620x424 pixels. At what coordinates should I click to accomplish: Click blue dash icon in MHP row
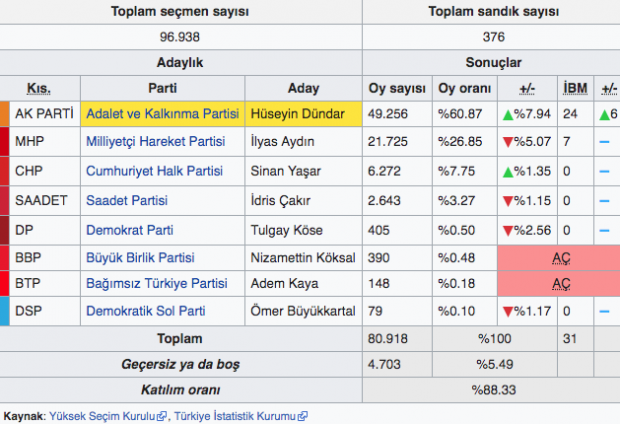604,142
